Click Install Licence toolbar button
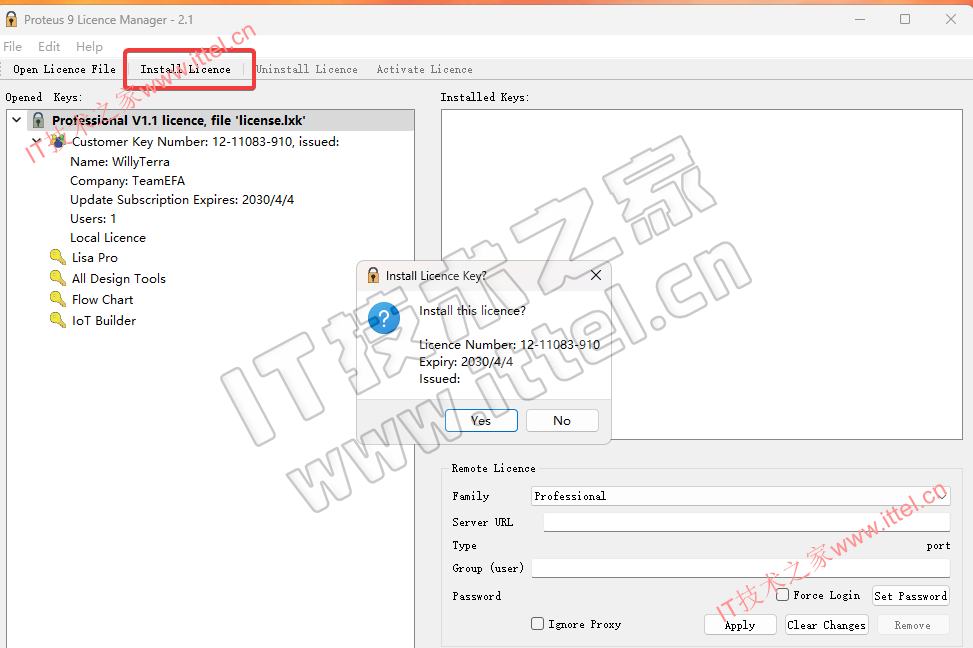The width and height of the screenshot is (973, 648). click(x=186, y=69)
